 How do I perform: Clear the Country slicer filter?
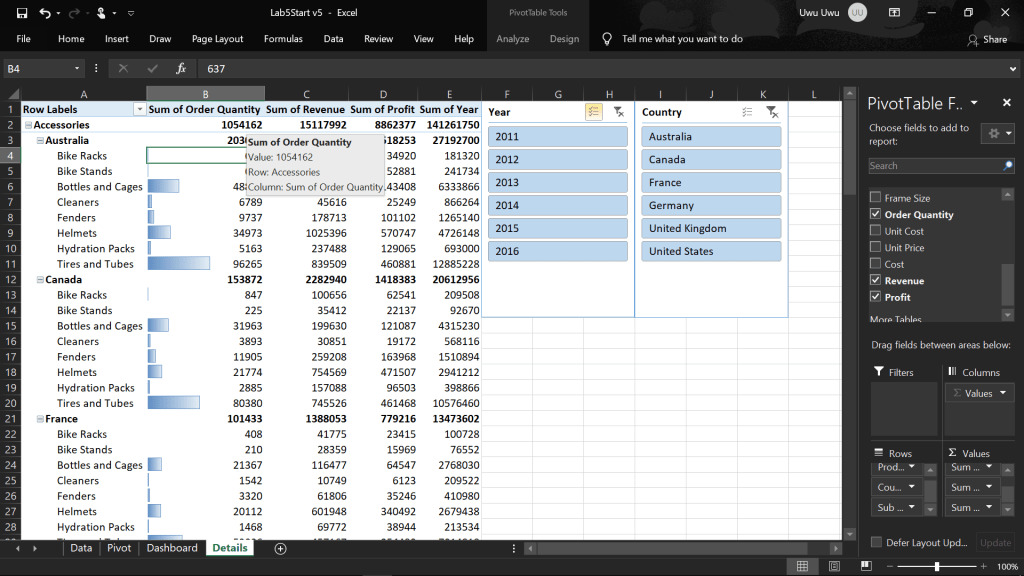tap(772, 112)
